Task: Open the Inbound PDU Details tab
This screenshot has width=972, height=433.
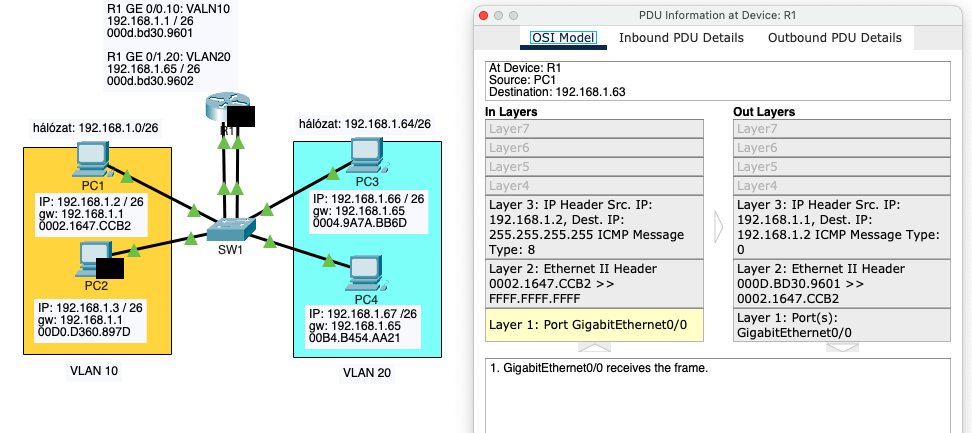Action: pyautogui.click(x=681, y=38)
